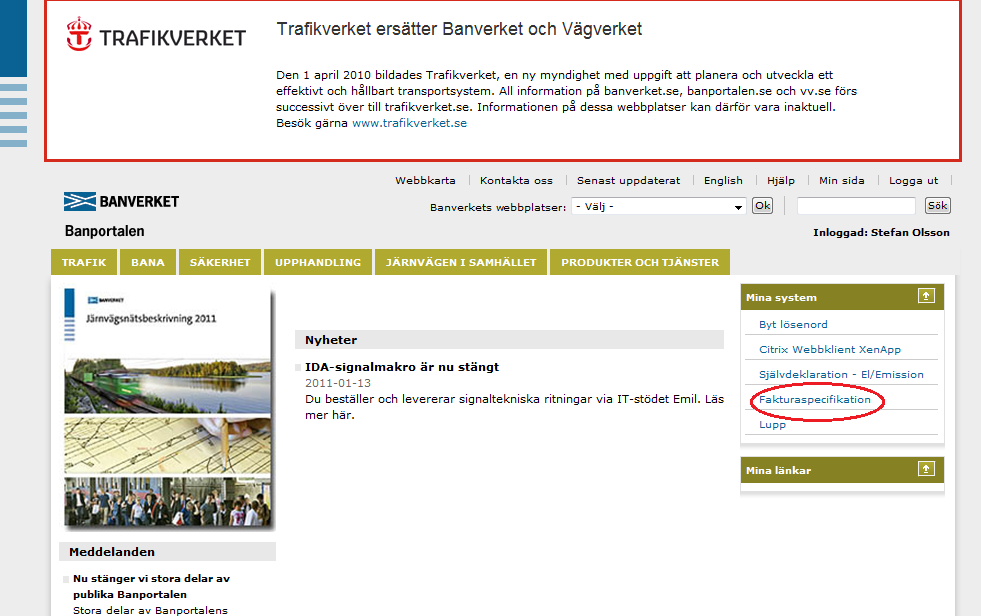Click the Nyheter section heading

331,340
